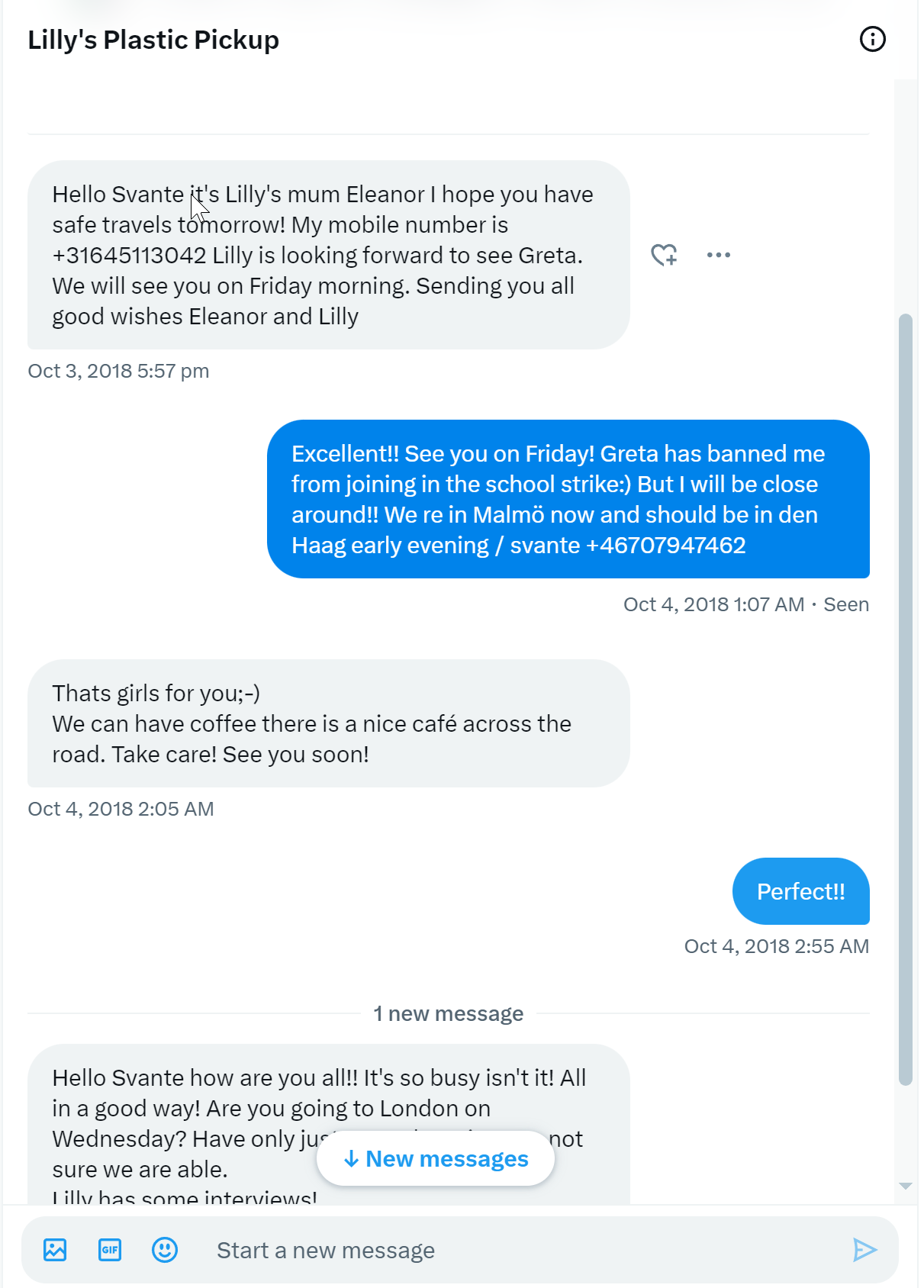Open the emoji picker
This screenshot has width=924, height=1288.
pyautogui.click(x=165, y=1250)
